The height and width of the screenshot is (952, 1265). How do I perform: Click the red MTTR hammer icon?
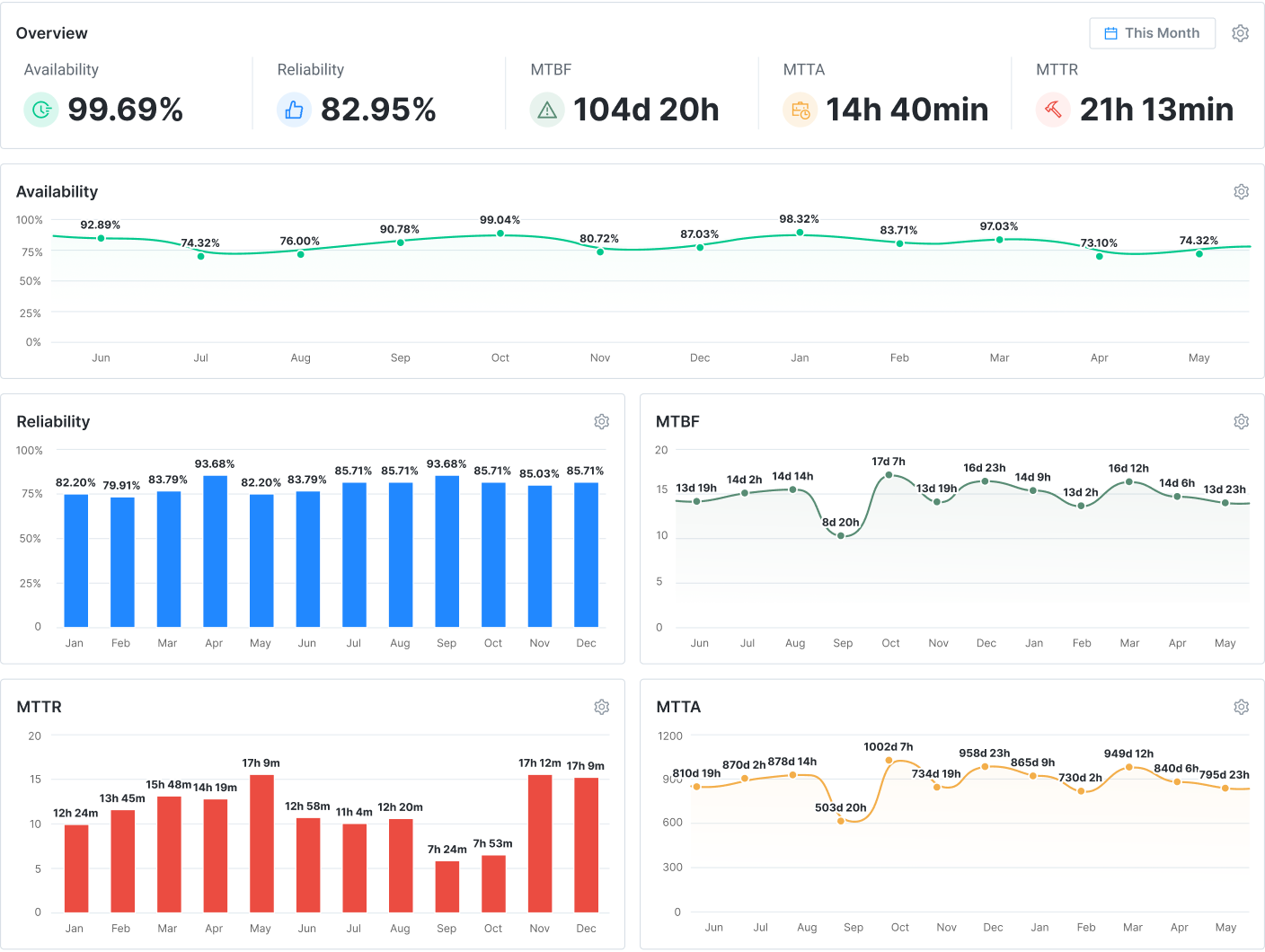pos(1053,110)
